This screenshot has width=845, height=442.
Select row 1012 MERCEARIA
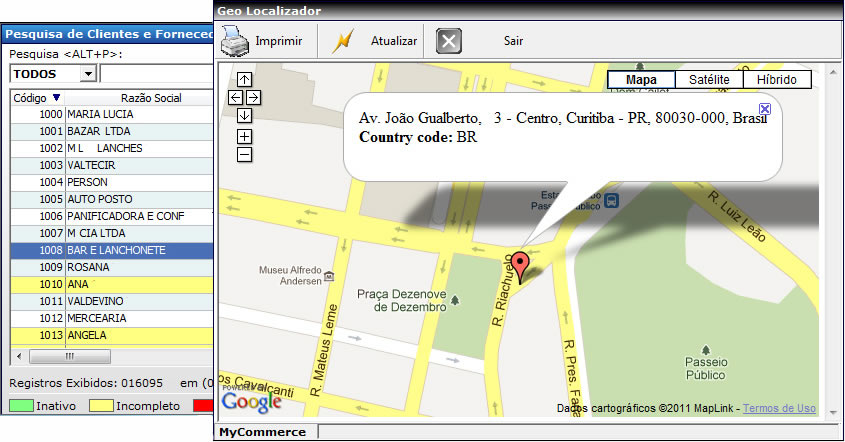click(x=112, y=318)
